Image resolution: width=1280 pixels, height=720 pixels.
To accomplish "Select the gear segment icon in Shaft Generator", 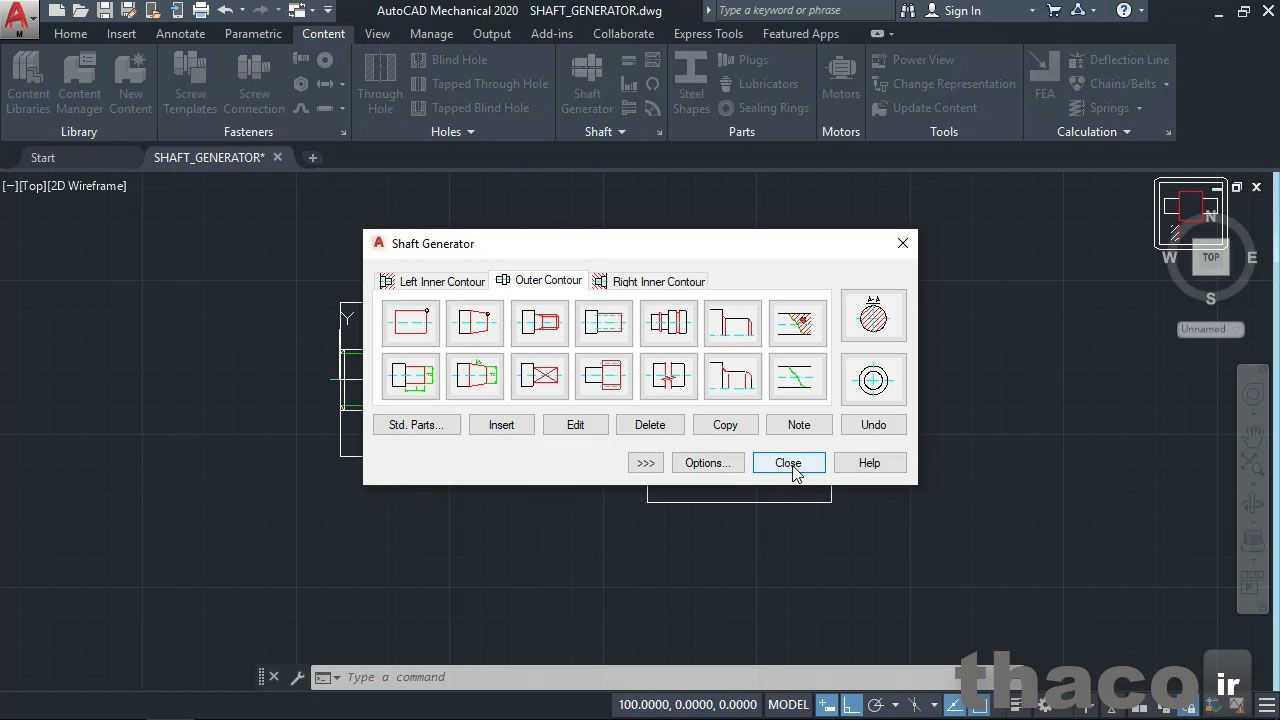I will coord(604,376).
